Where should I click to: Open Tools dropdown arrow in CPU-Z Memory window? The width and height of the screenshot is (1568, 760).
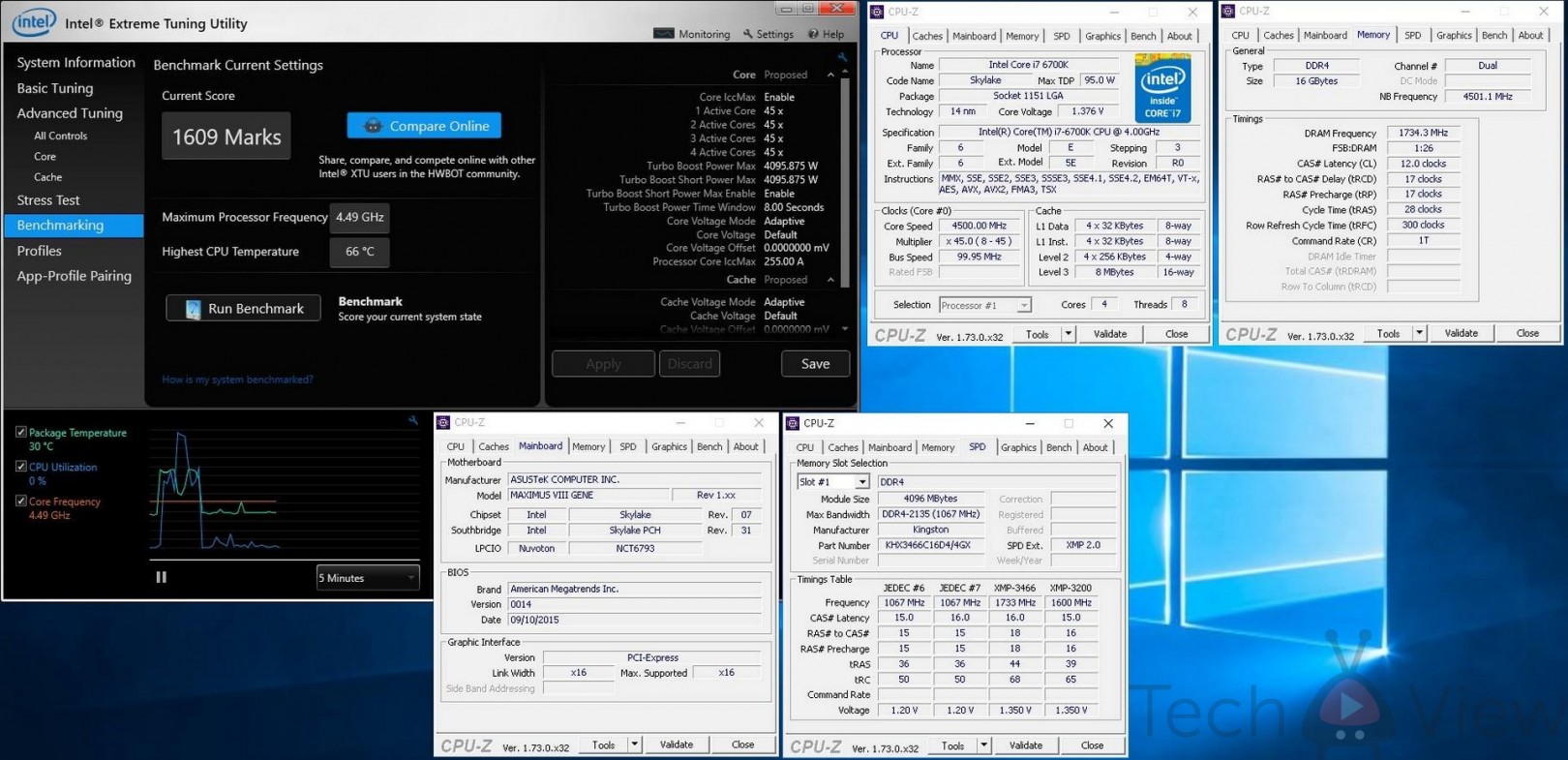1419,333
